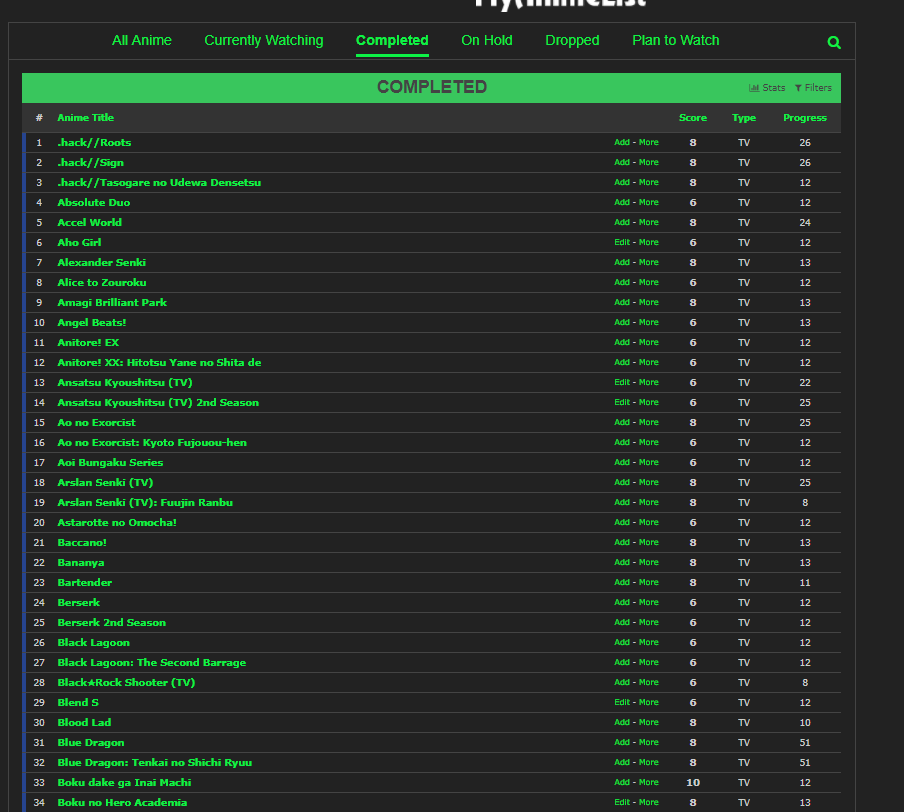Switch to the All Anime tab

(142, 40)
